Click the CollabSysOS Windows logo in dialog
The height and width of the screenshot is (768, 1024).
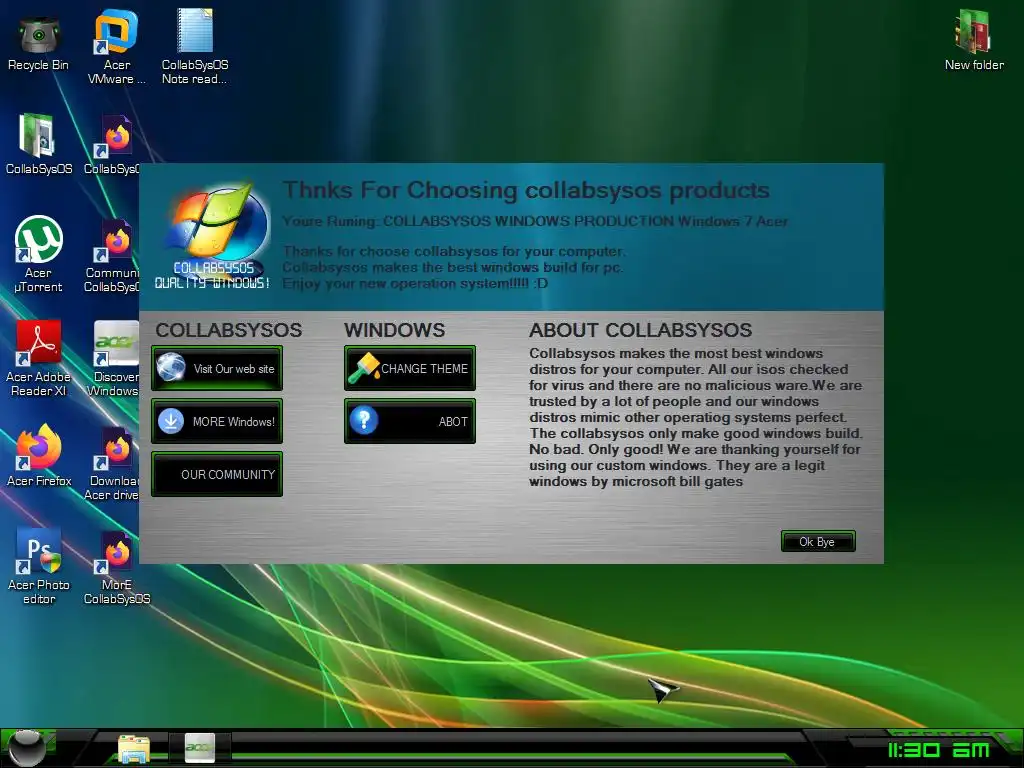[212, 235]
